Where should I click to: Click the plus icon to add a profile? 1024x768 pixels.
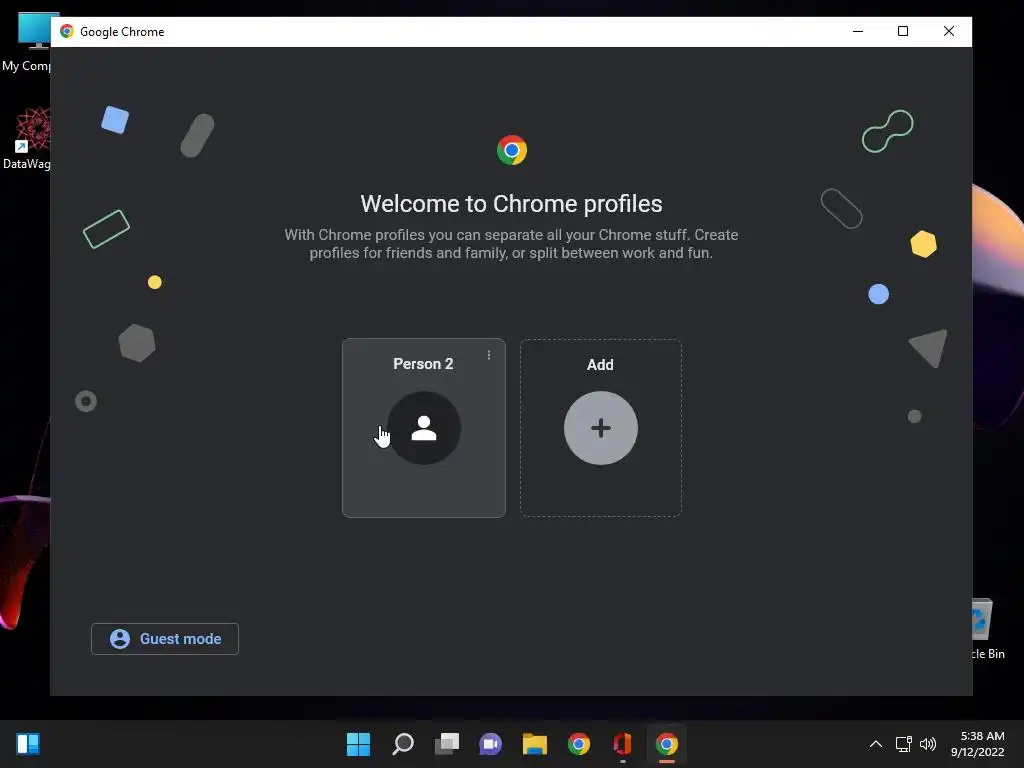601,428
